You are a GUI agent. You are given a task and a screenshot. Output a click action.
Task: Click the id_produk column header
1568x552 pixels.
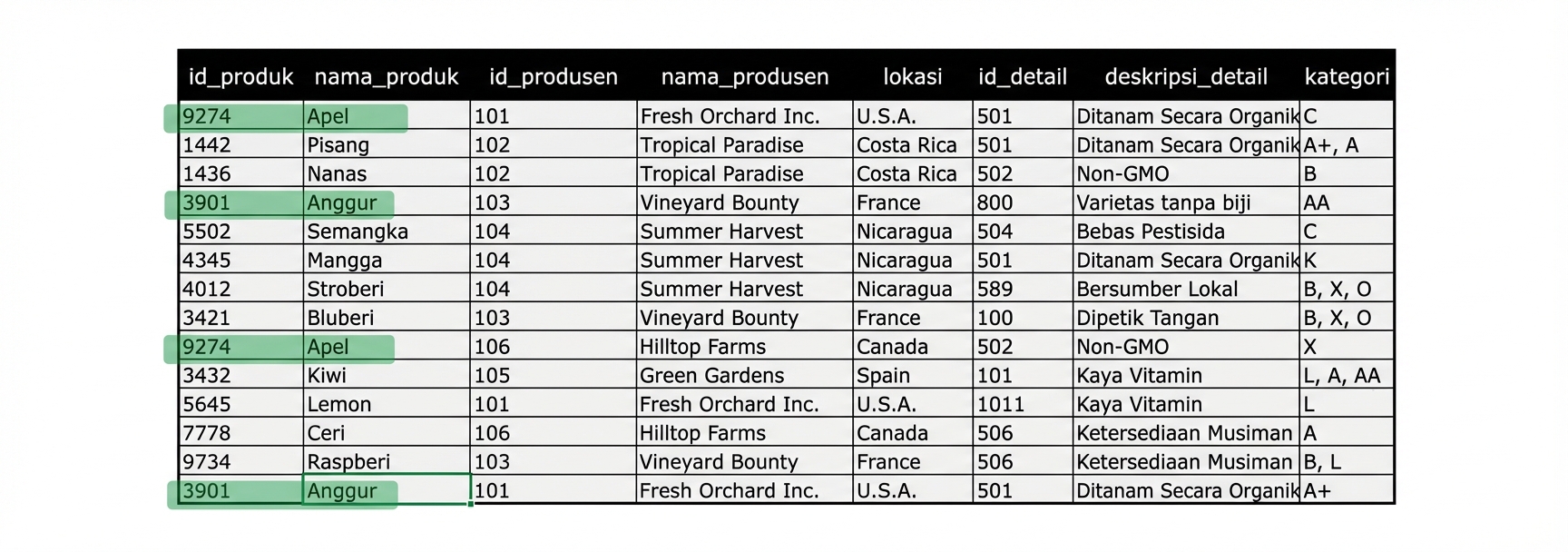coord(240,77)
